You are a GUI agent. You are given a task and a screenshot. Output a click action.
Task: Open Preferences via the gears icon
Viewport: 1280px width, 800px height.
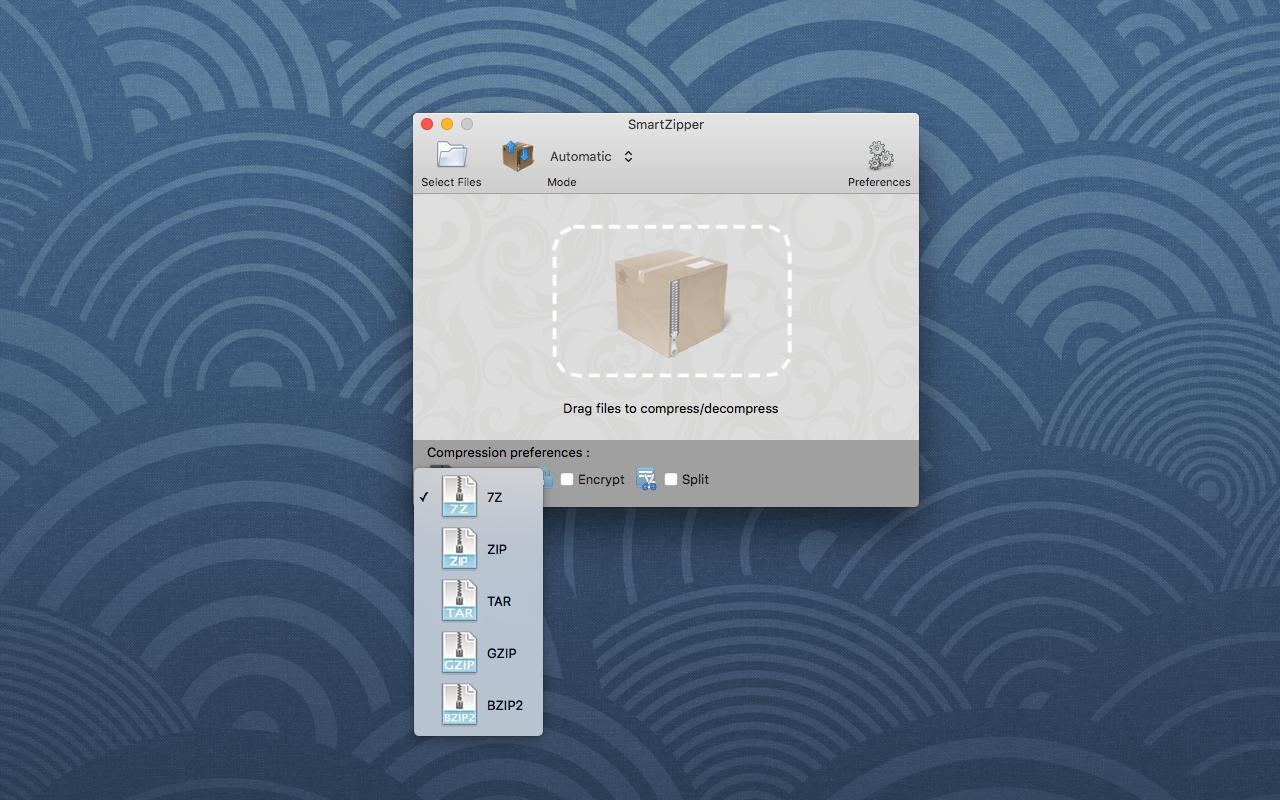(880, 155)
